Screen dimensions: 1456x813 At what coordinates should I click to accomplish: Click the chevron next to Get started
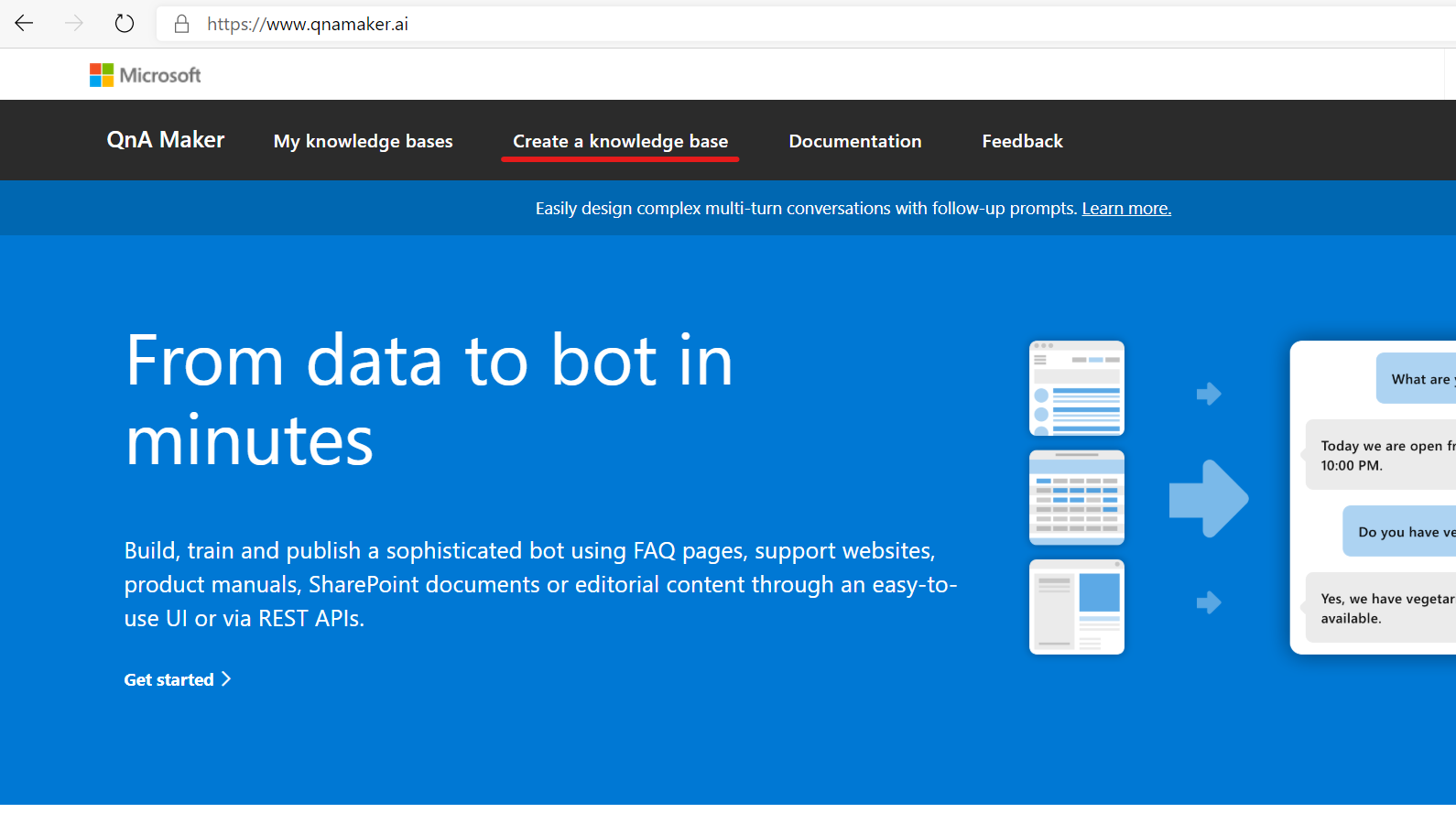226,679
